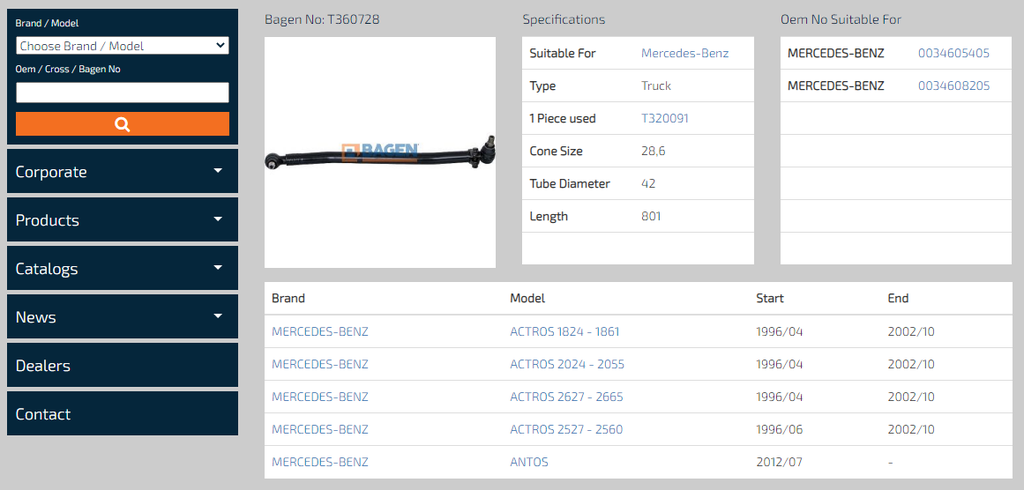Image resolution: width=1024 pixels, height=490 pixels.
Task: Click MERCEDES-BENZ label beside 0034608205
Action: (836, 86)
